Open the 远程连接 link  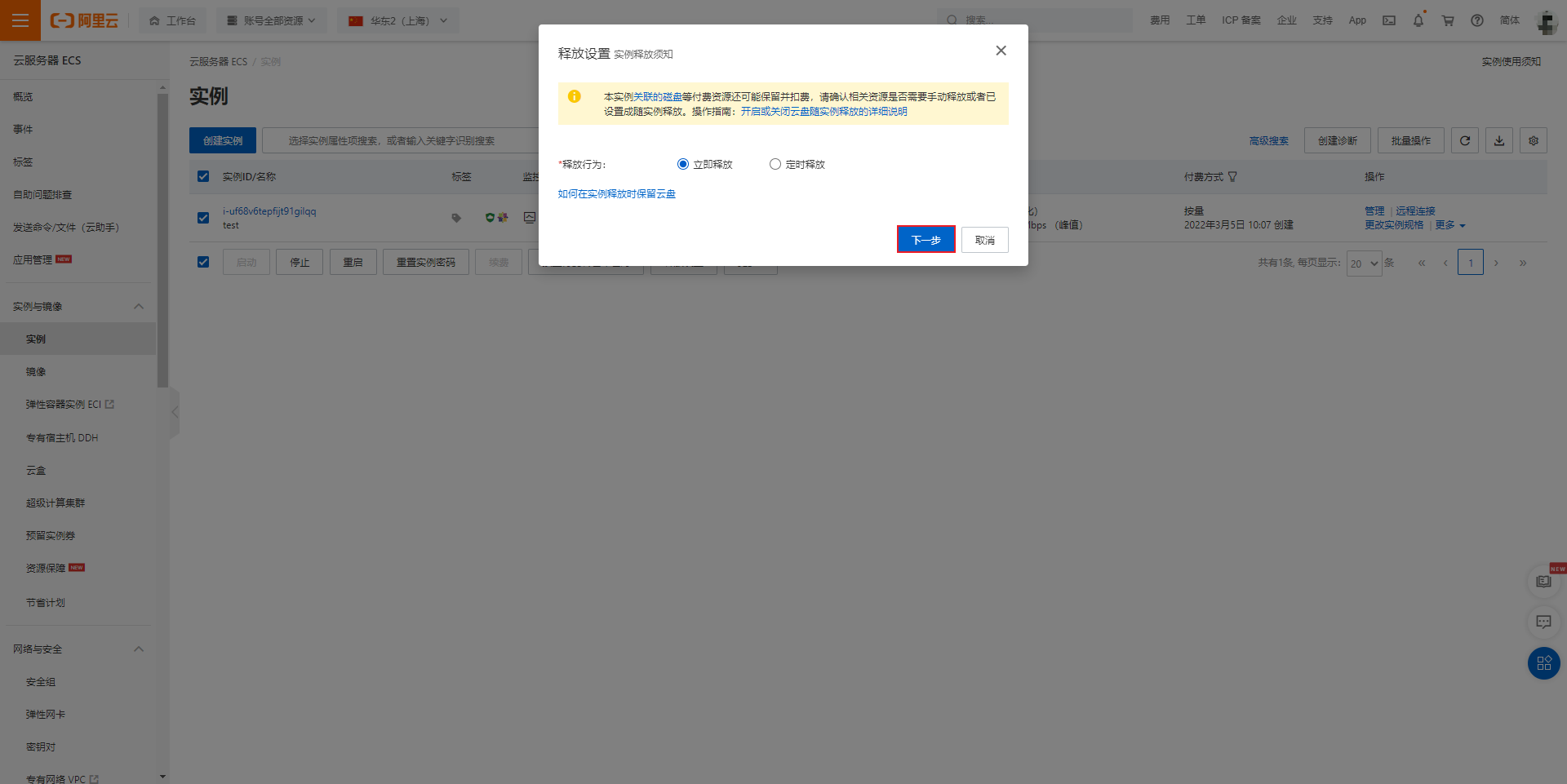click(x=1415, y=211)
